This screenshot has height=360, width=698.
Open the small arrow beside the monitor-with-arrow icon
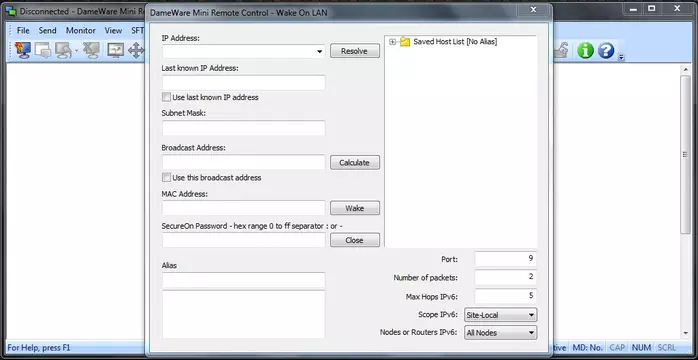pyautogui.click(x=76, y=51)
